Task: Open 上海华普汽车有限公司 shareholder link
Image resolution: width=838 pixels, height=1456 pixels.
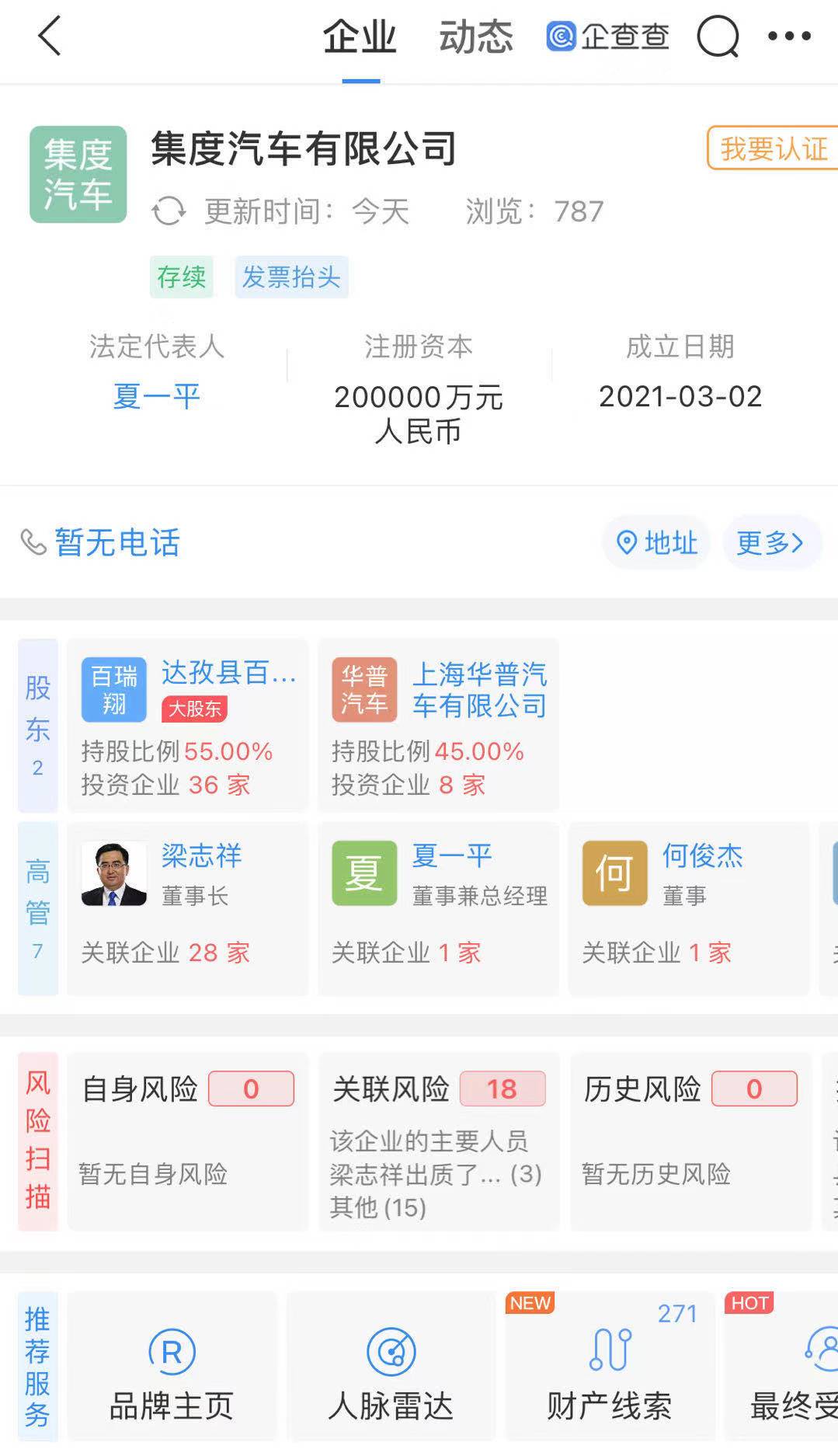Action: tap(479, 689)
